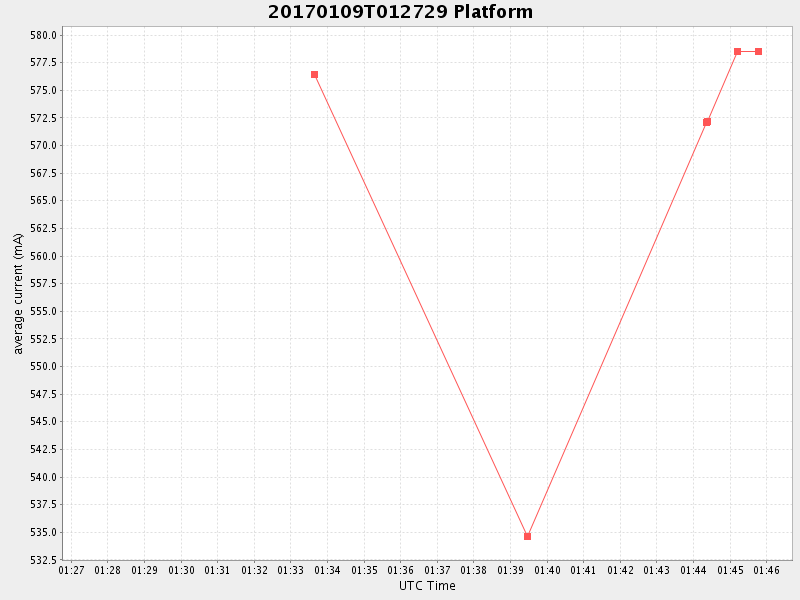This screenshot has width=800, height=600.
Task: Click the first data point near 576.5 mA
Action: 314,75
